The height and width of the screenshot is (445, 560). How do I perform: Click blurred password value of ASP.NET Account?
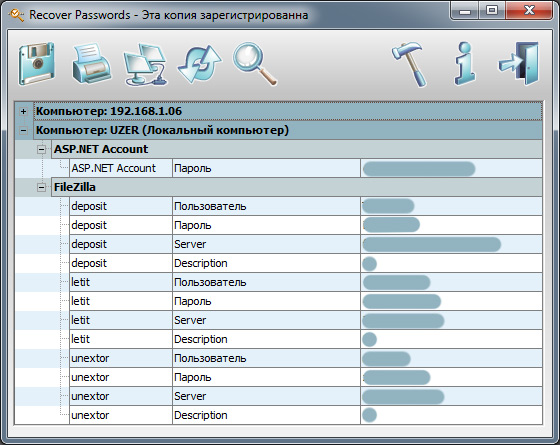[419, 169]
